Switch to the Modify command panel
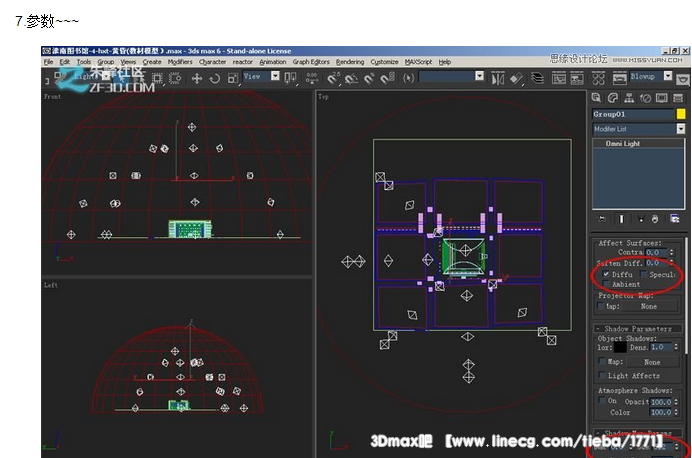 [x=612, y=98]
